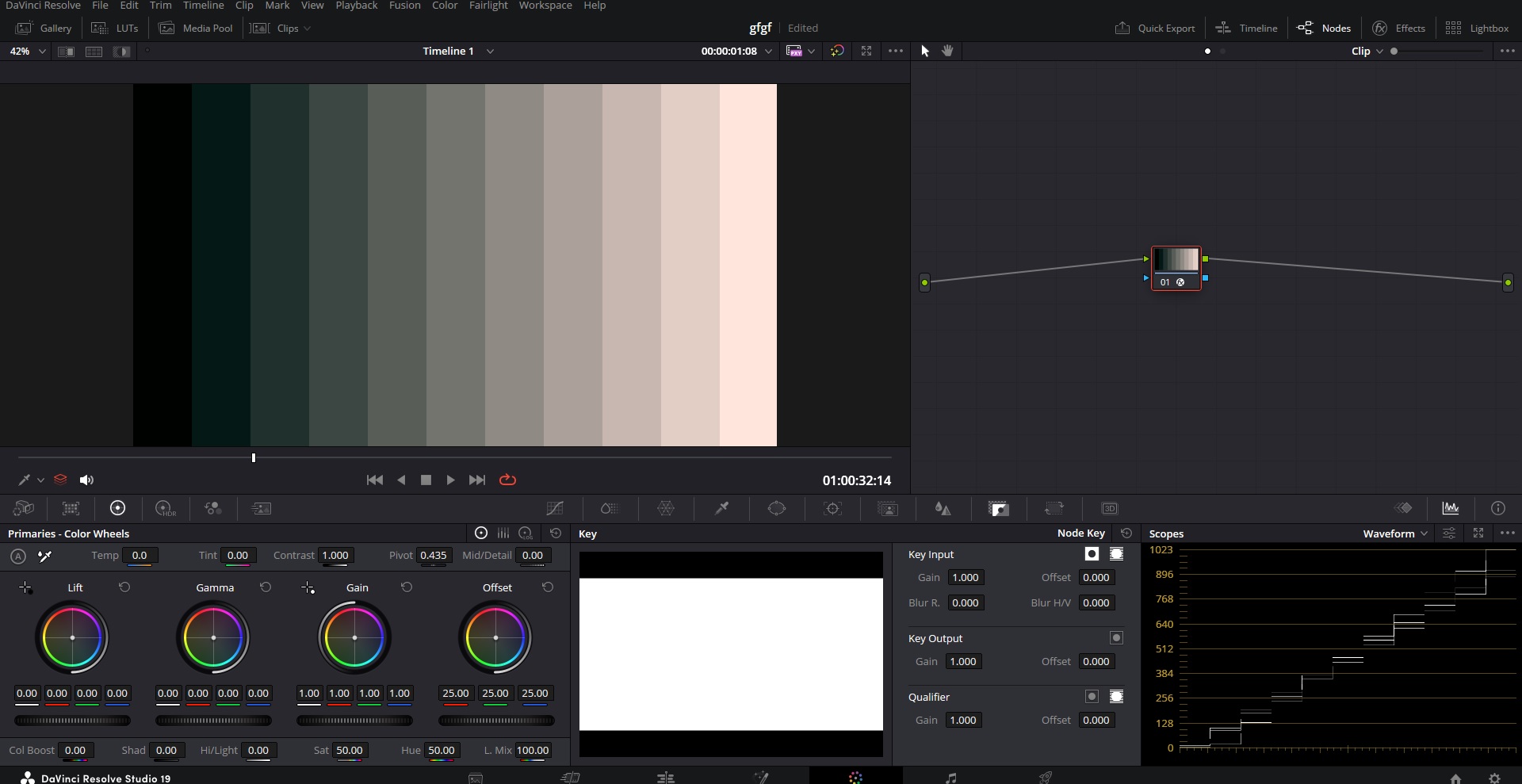
Task: Mute audio in the viewer
Action: [x=86, y=480]
